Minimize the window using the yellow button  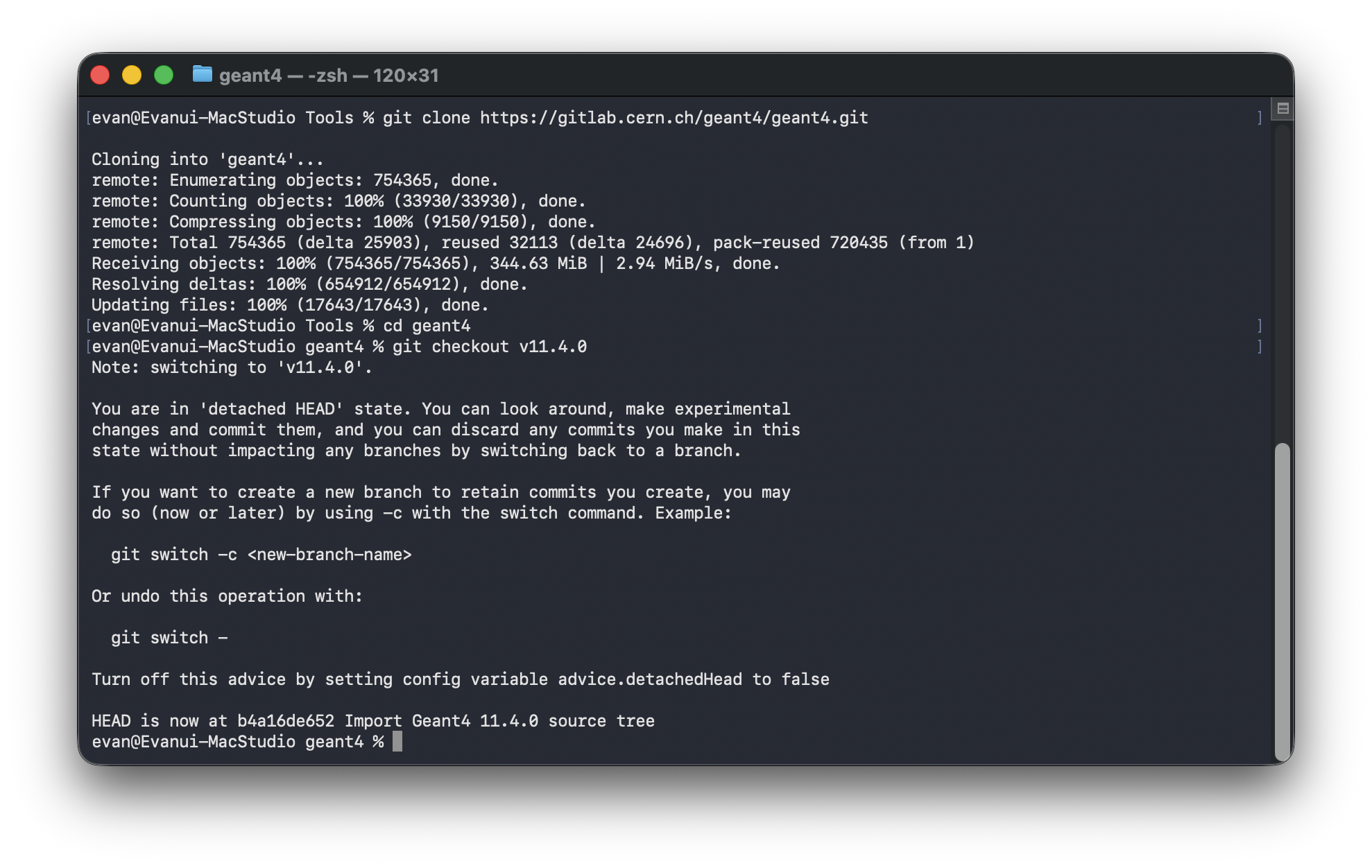click(132, 75)
